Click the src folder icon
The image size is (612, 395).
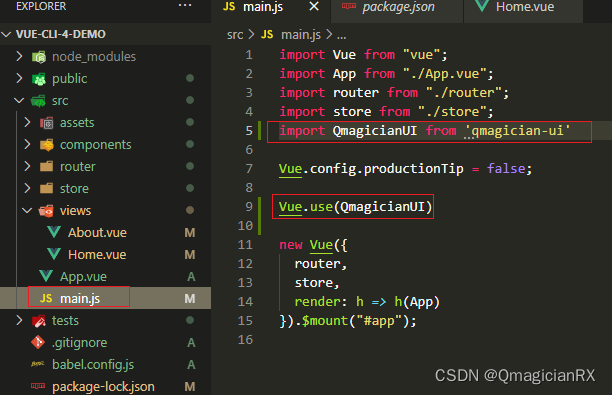[38, 101]
